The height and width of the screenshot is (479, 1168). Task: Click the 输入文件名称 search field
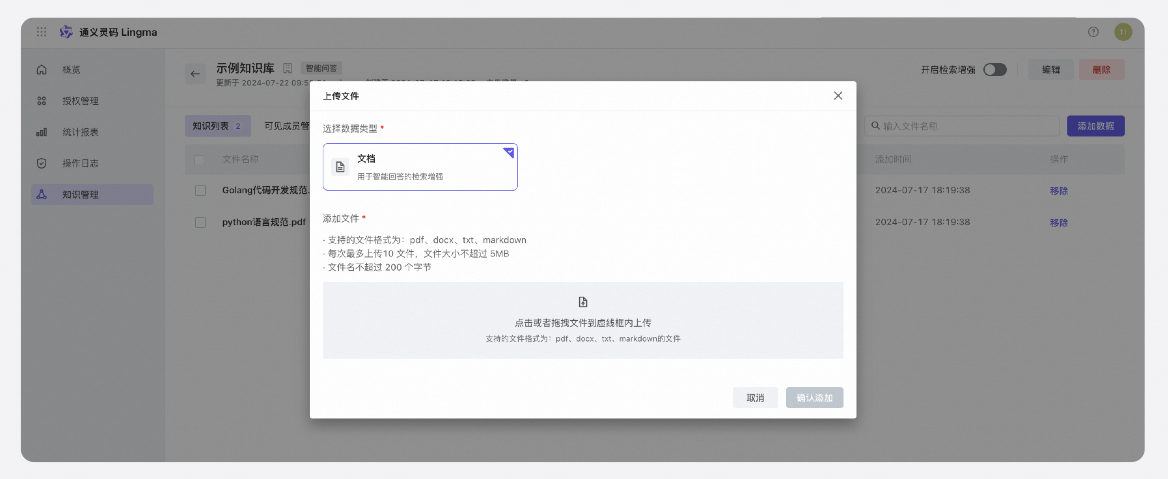pos(962,126)
